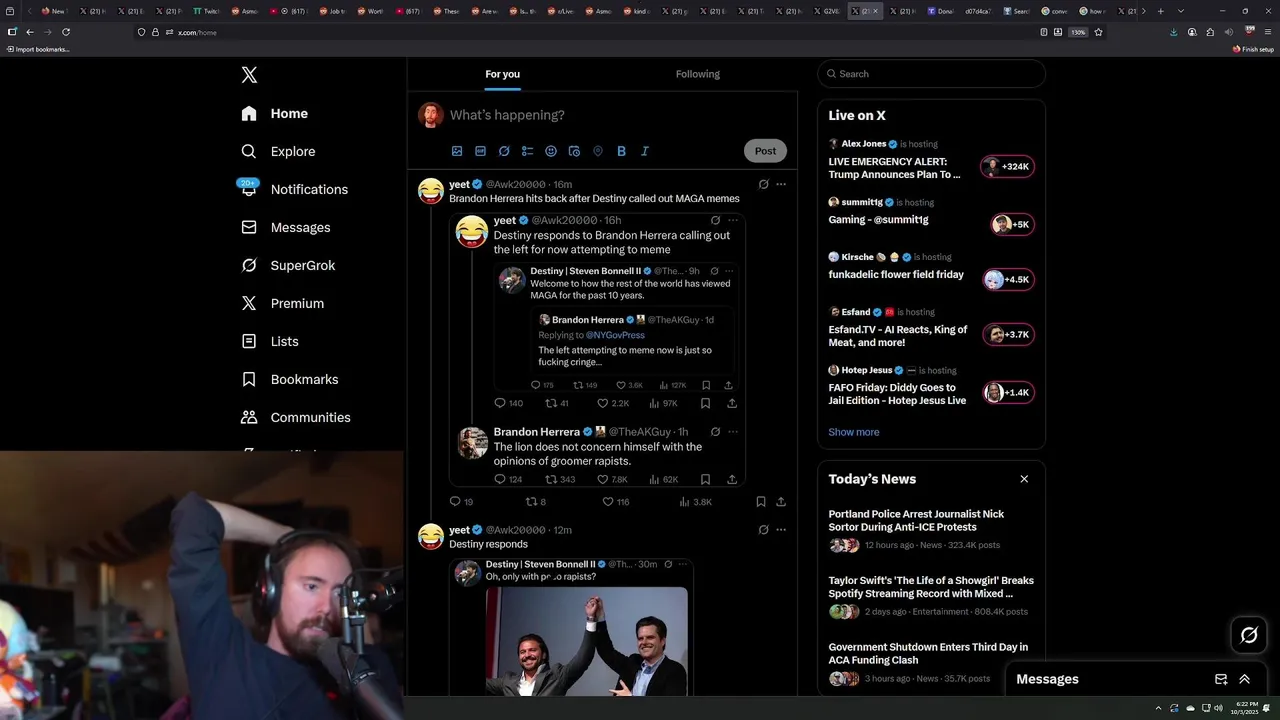
Task: Repost Brandon Herrera's post with 343 reposts
Action: (x=560, y=480)
